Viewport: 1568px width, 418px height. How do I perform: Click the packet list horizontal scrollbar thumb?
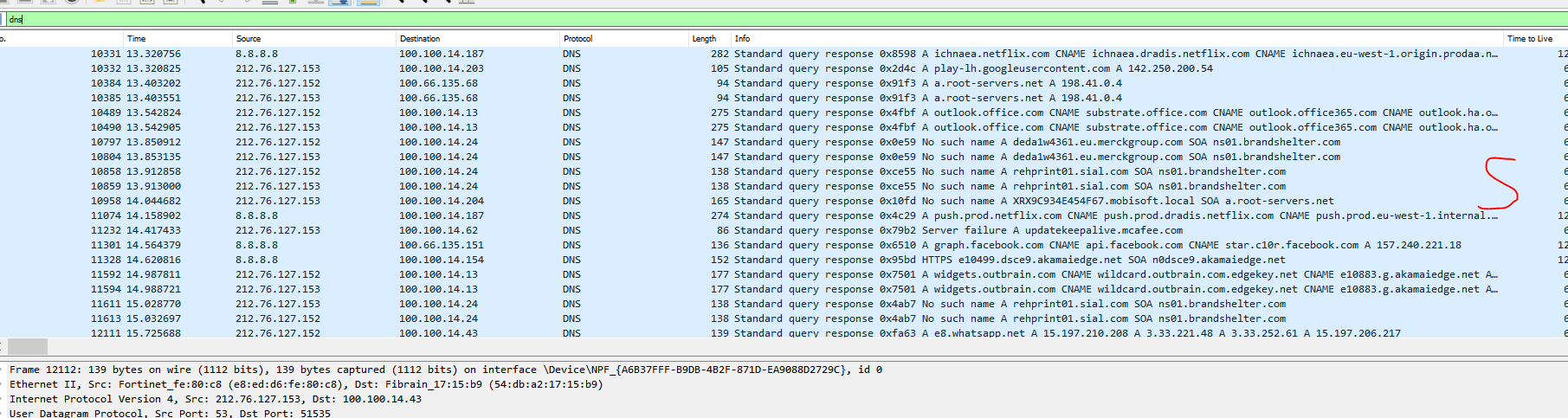tap(28, 346)
